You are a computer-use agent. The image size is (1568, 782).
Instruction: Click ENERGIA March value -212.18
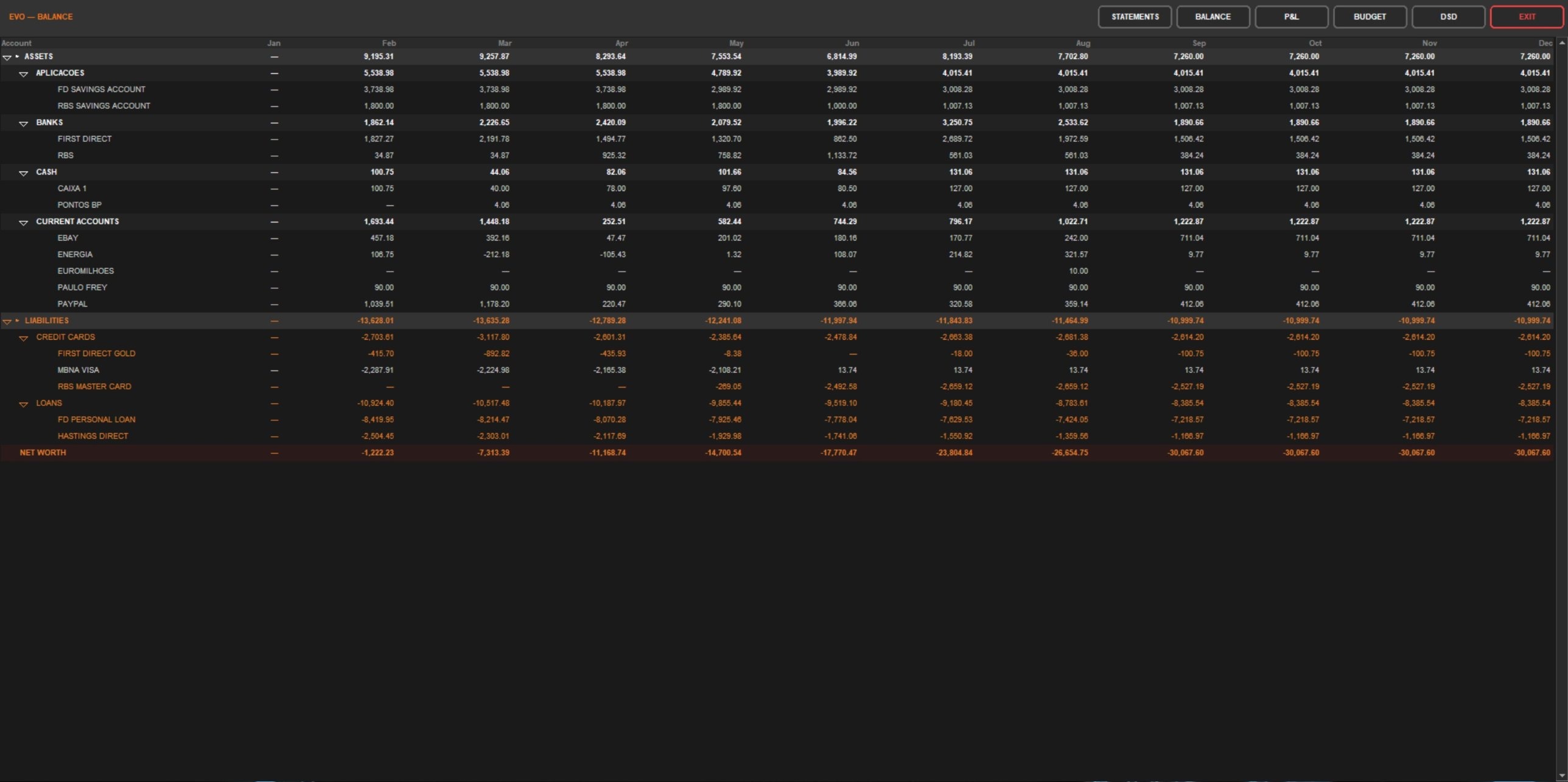497,254
